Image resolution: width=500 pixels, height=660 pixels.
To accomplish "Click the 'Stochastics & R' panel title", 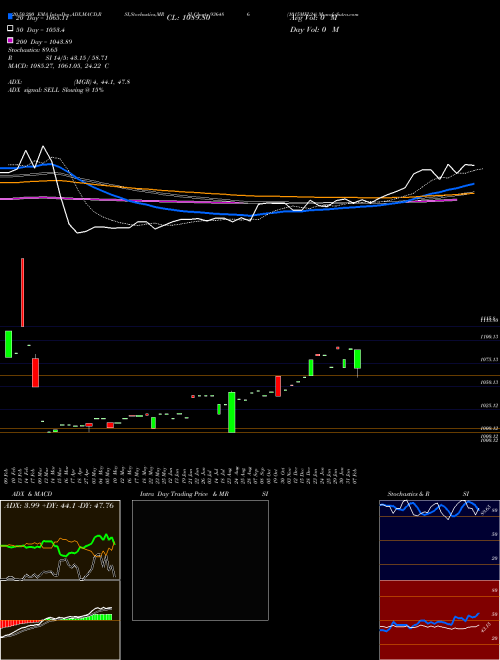I will tap(409, 494).
